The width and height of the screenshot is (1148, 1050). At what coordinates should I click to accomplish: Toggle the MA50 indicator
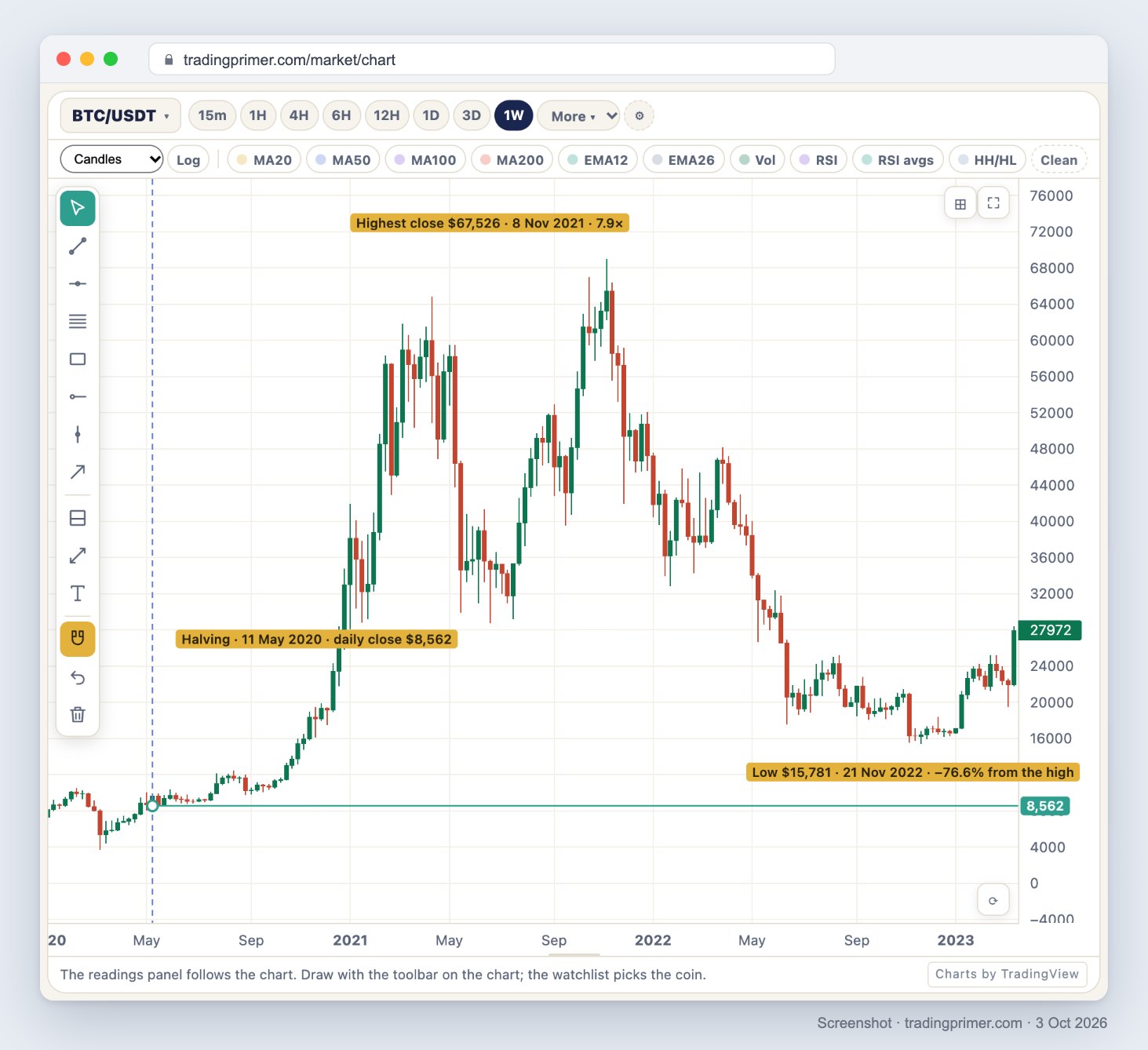pos(343,160)
